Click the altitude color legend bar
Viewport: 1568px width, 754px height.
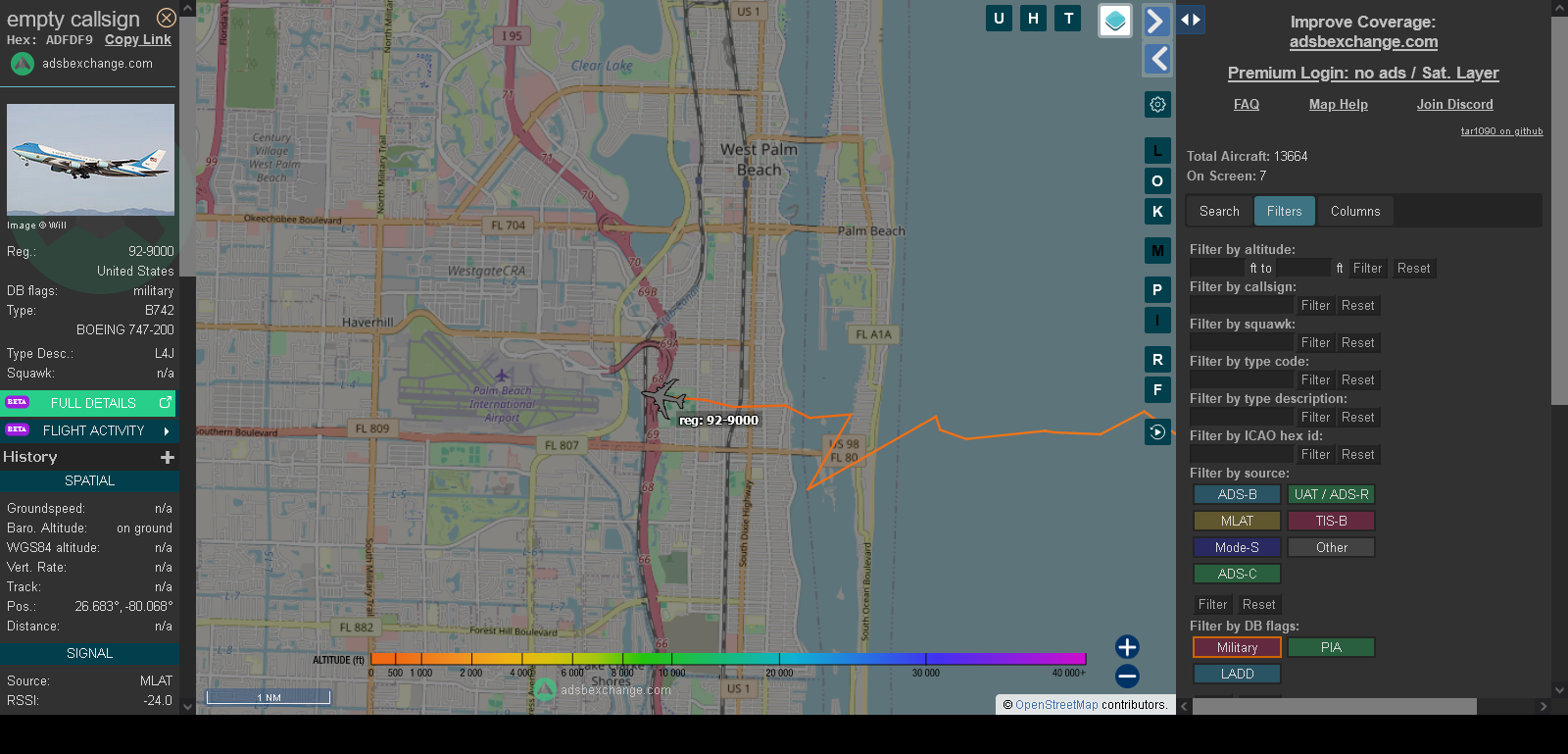point(727,659)
